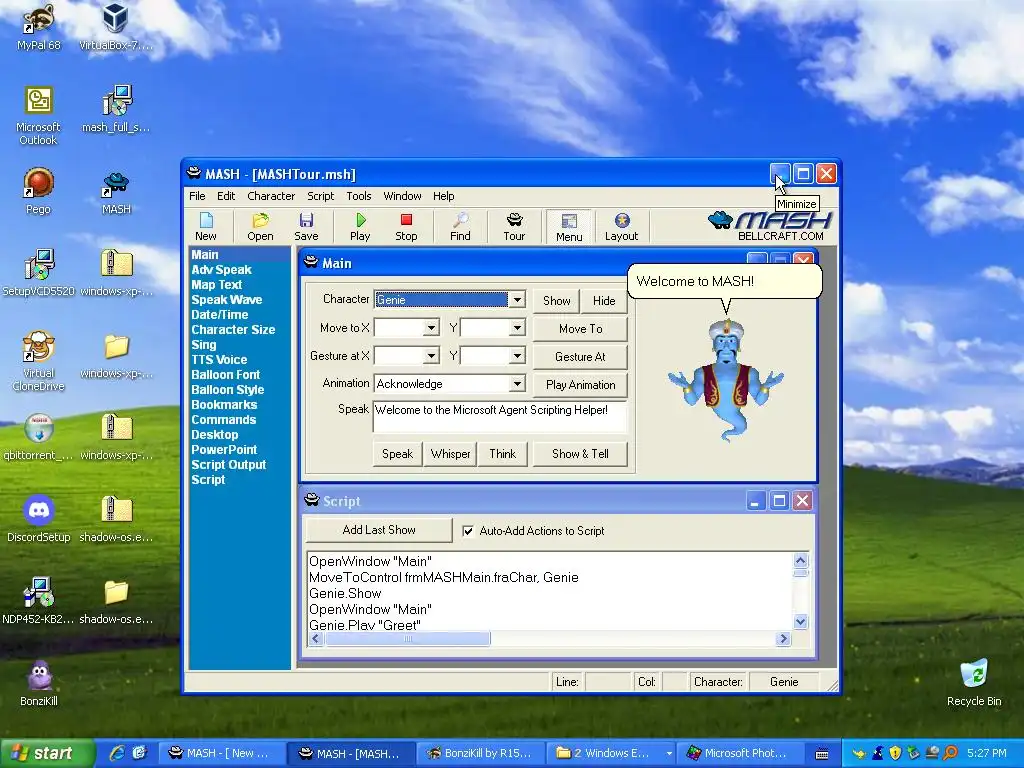Click the Speak button below the text box
Screen dimensions: 1024x768
pyautogui.click(x=397, y=454)
